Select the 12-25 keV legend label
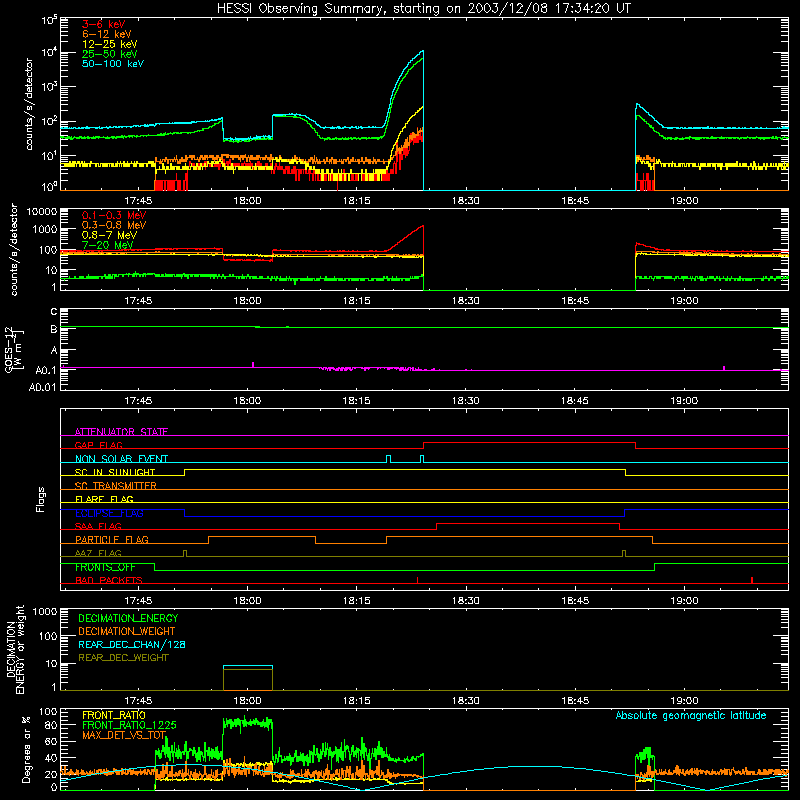The height and width of the screenshot is (800, 800). point(110,44)
